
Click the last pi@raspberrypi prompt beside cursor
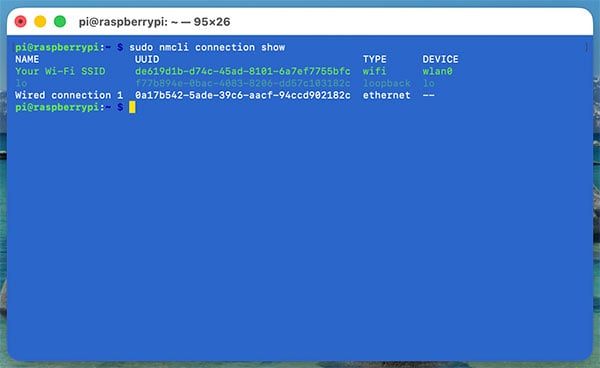[69, 107]
